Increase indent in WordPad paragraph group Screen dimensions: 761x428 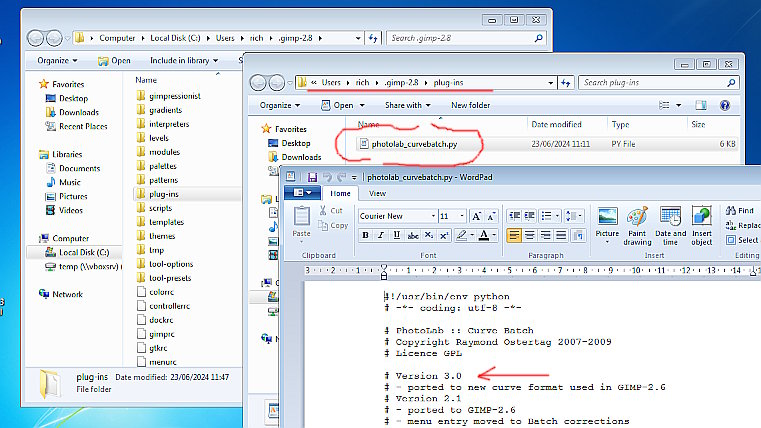(529, 216)
